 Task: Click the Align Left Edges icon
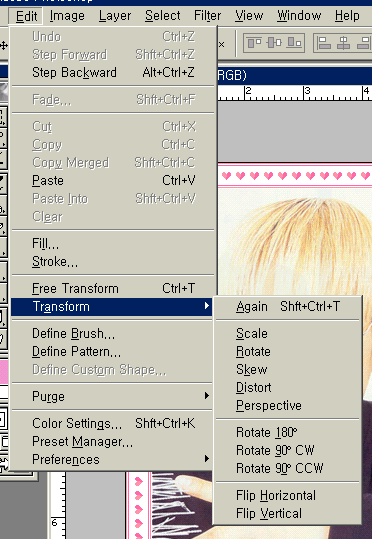pos(324,43)
